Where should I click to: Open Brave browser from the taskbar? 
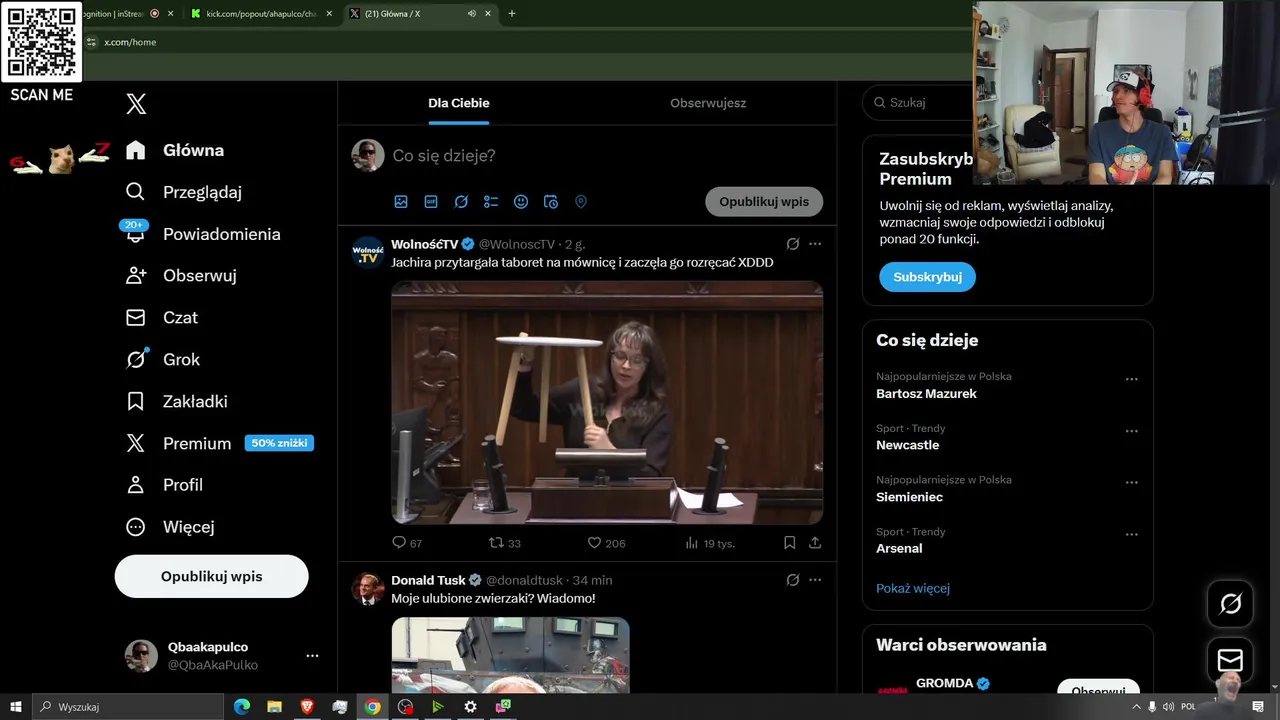(307, 707)
